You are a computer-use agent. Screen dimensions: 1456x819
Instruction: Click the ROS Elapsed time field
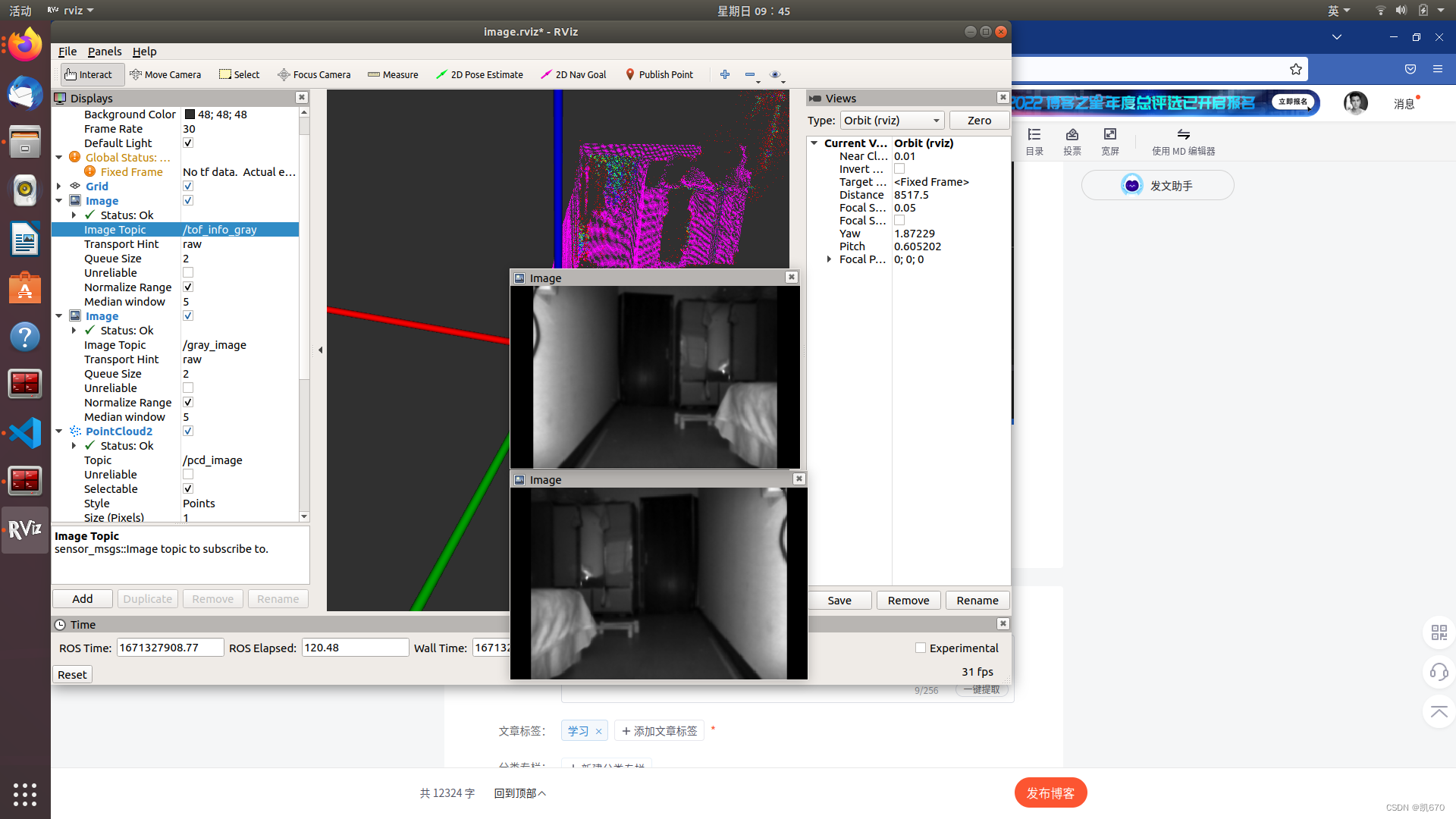pos(355,648)
